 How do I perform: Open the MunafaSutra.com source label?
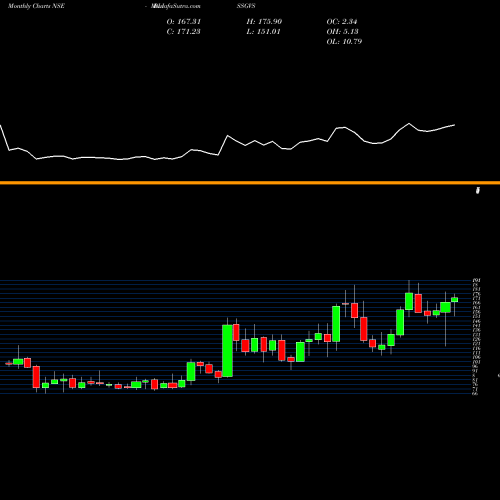176,6
